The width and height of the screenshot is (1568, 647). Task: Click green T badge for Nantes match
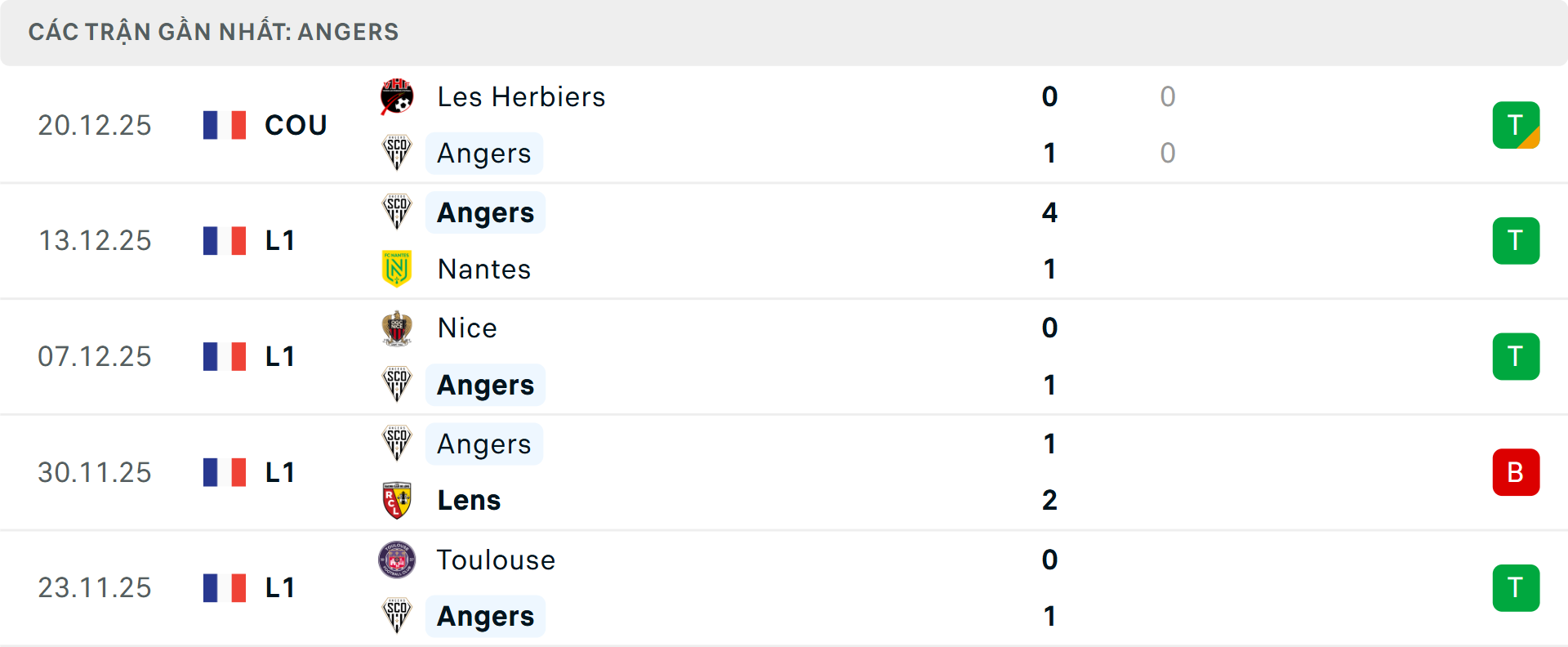click(1516, 241)
